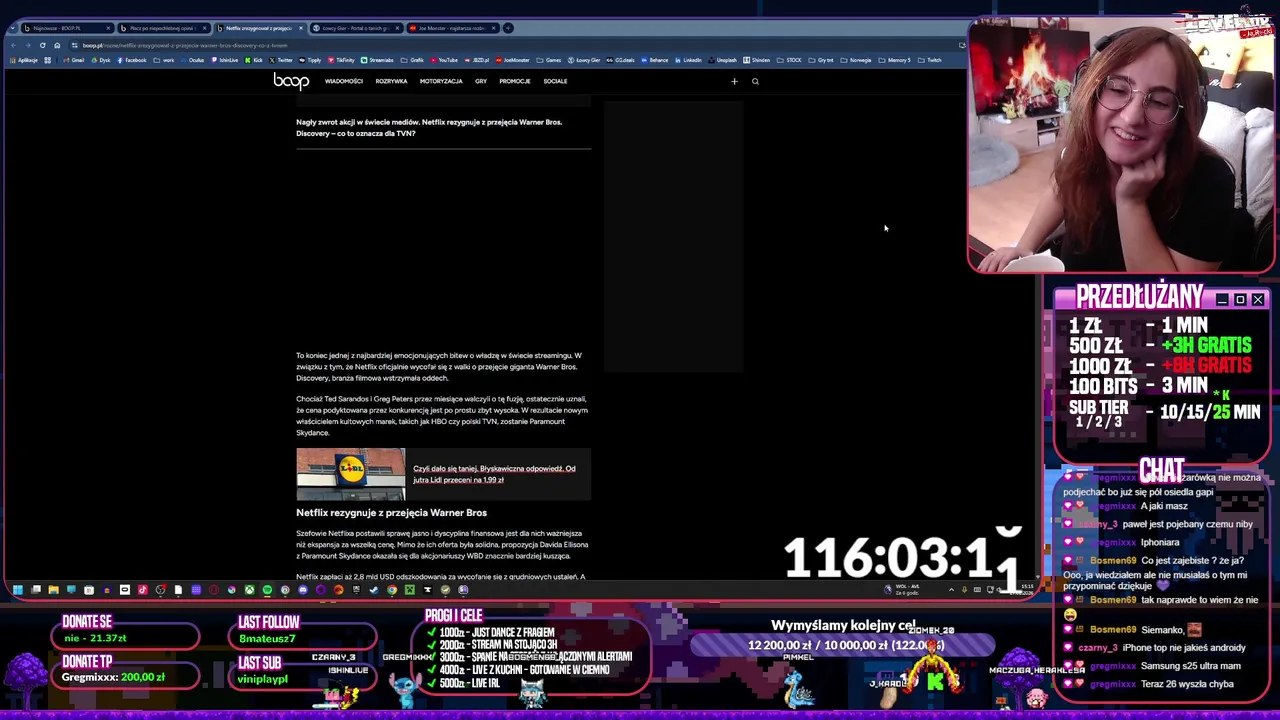Viewport: 1280px width, 720px height.
Task: Open MOTORYZACJA menu on boop
Action: (x=441, y=81)
